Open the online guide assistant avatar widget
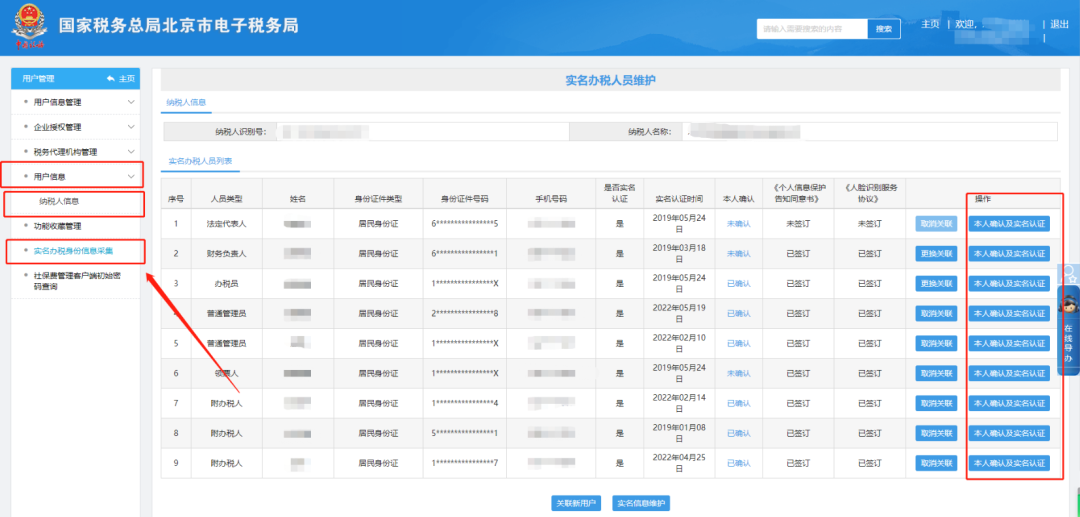 (x=1068, y=304)
